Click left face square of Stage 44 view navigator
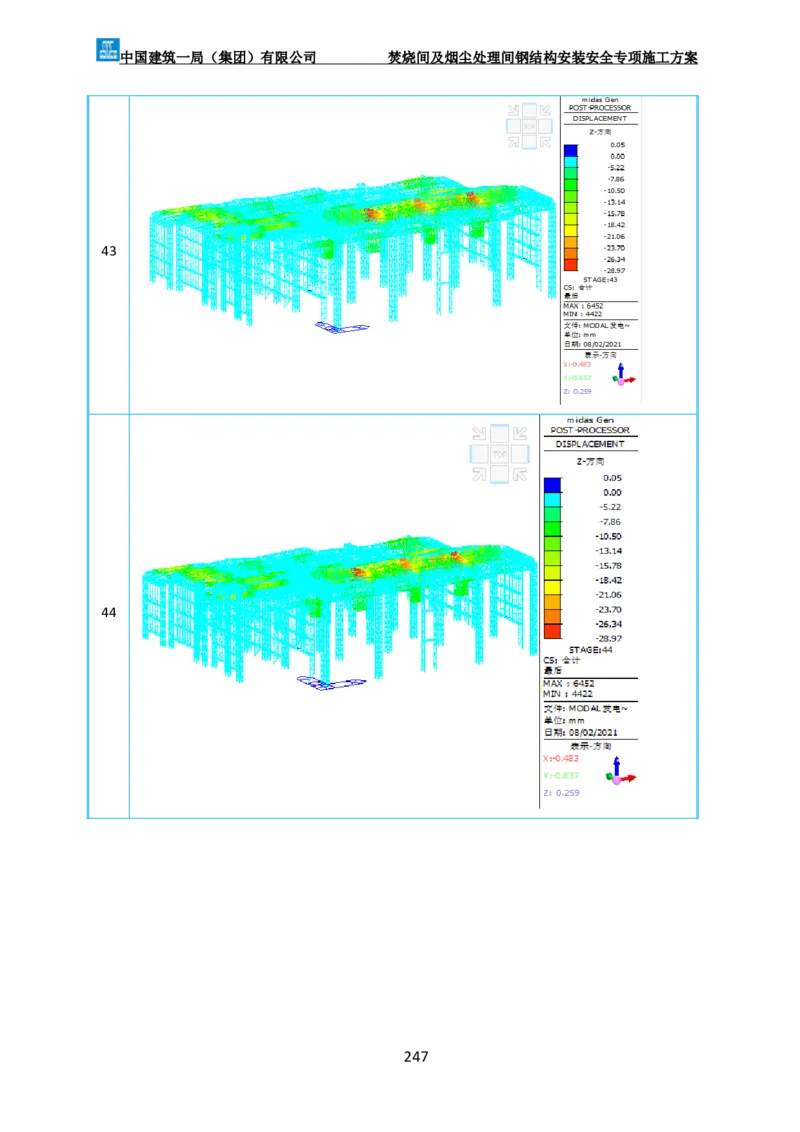Image resolution: width=800 pixels, height=1132 pixels. (x=479, y=454)
